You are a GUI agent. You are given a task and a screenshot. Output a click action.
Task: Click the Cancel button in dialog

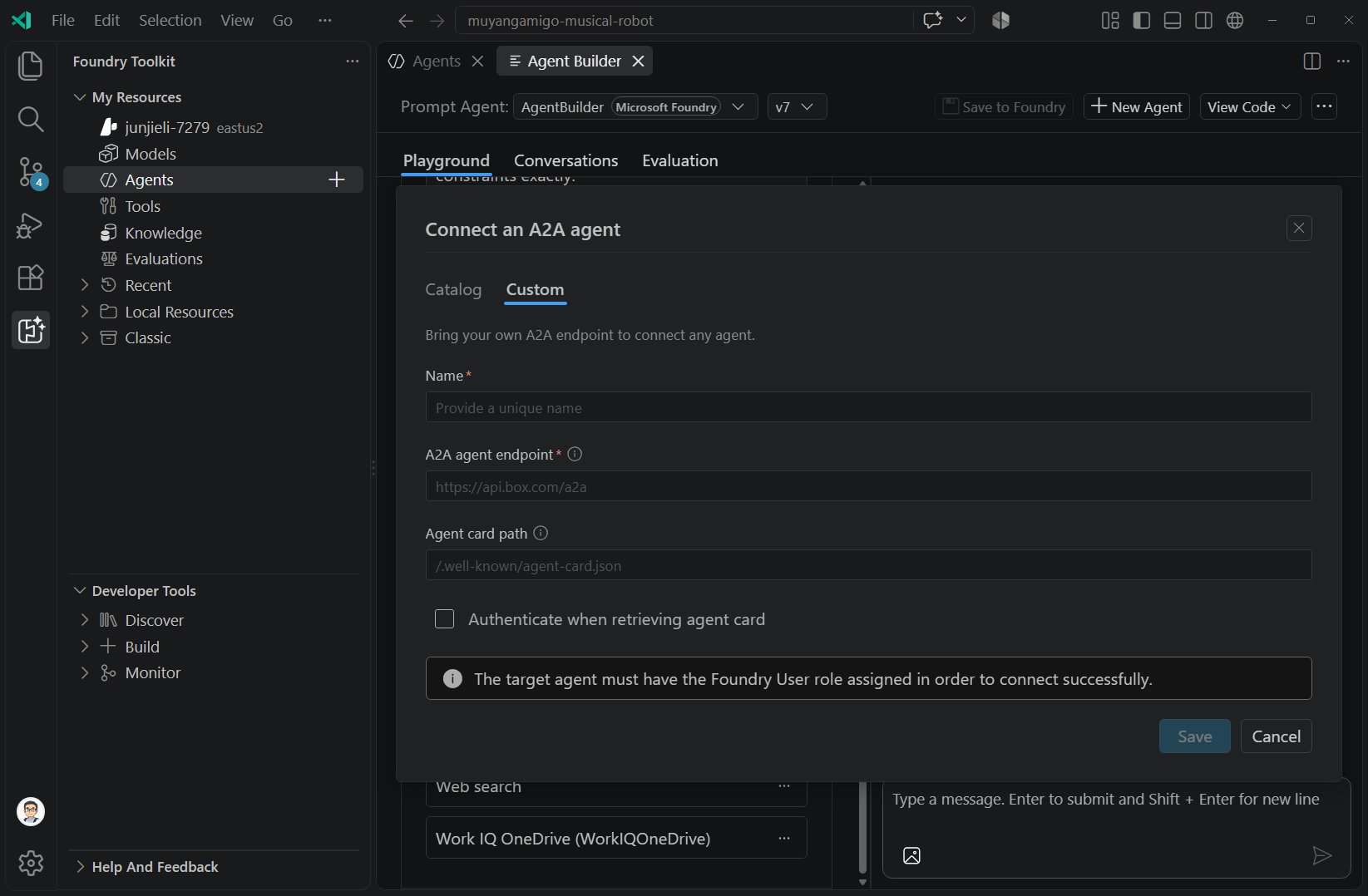coord(1277,736)
